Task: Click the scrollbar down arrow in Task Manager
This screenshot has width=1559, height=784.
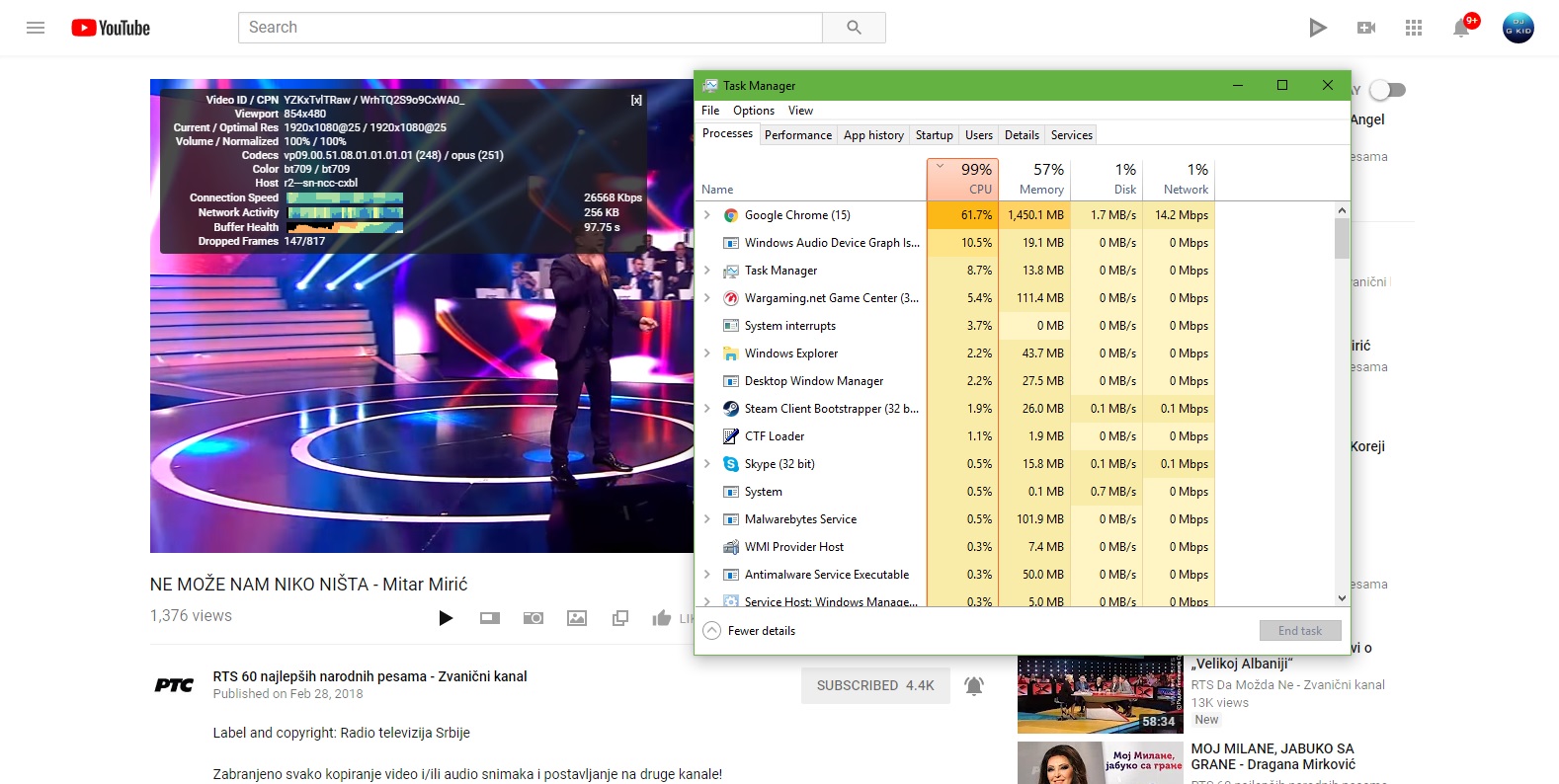Action: [x=1342, y=597]
